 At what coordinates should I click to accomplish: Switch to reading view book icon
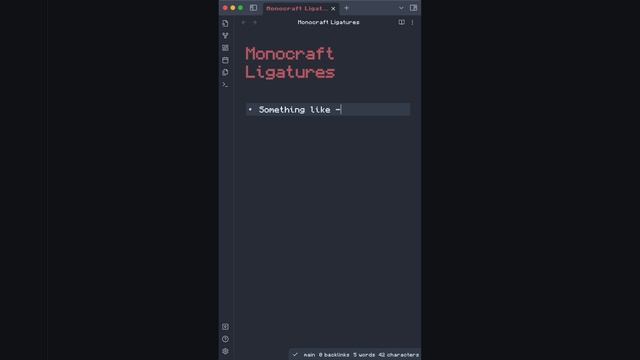tap(402, 22)
